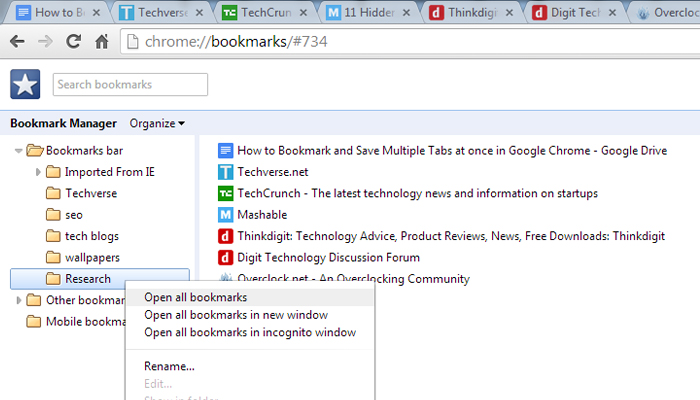Viewport: 700px width, 400px height.
Task: Choose Open all bookmarks in incognito window
Action: click(x=250, y=332)
